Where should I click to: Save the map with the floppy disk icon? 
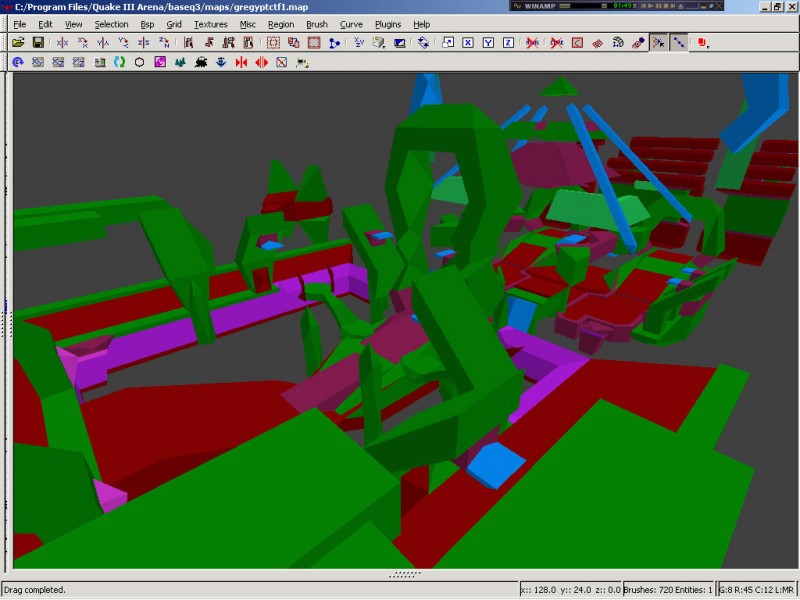point(38,43)
